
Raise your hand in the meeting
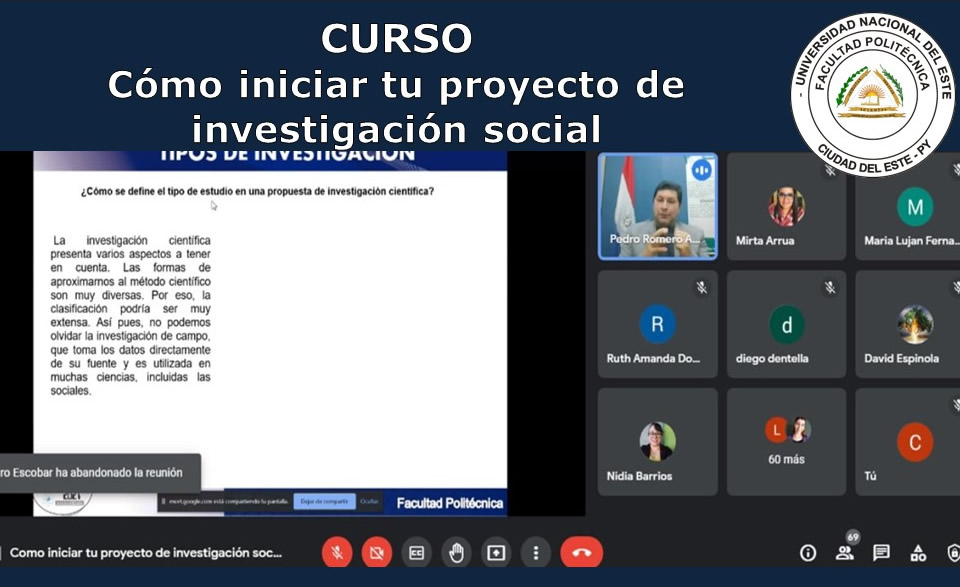[456, 552]
